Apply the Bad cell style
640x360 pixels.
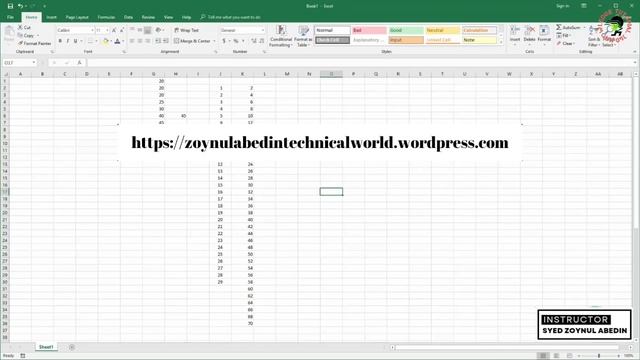[x=369, y=30]
